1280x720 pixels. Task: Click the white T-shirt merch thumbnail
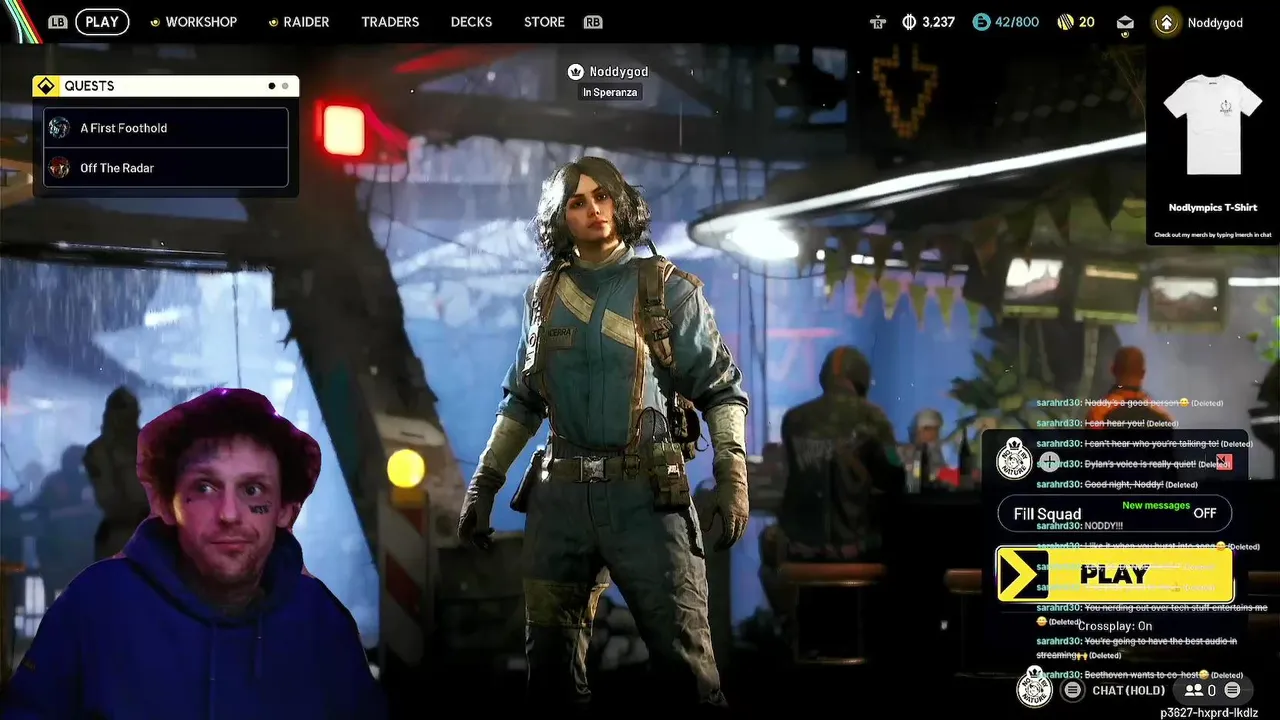point(1213,123)
